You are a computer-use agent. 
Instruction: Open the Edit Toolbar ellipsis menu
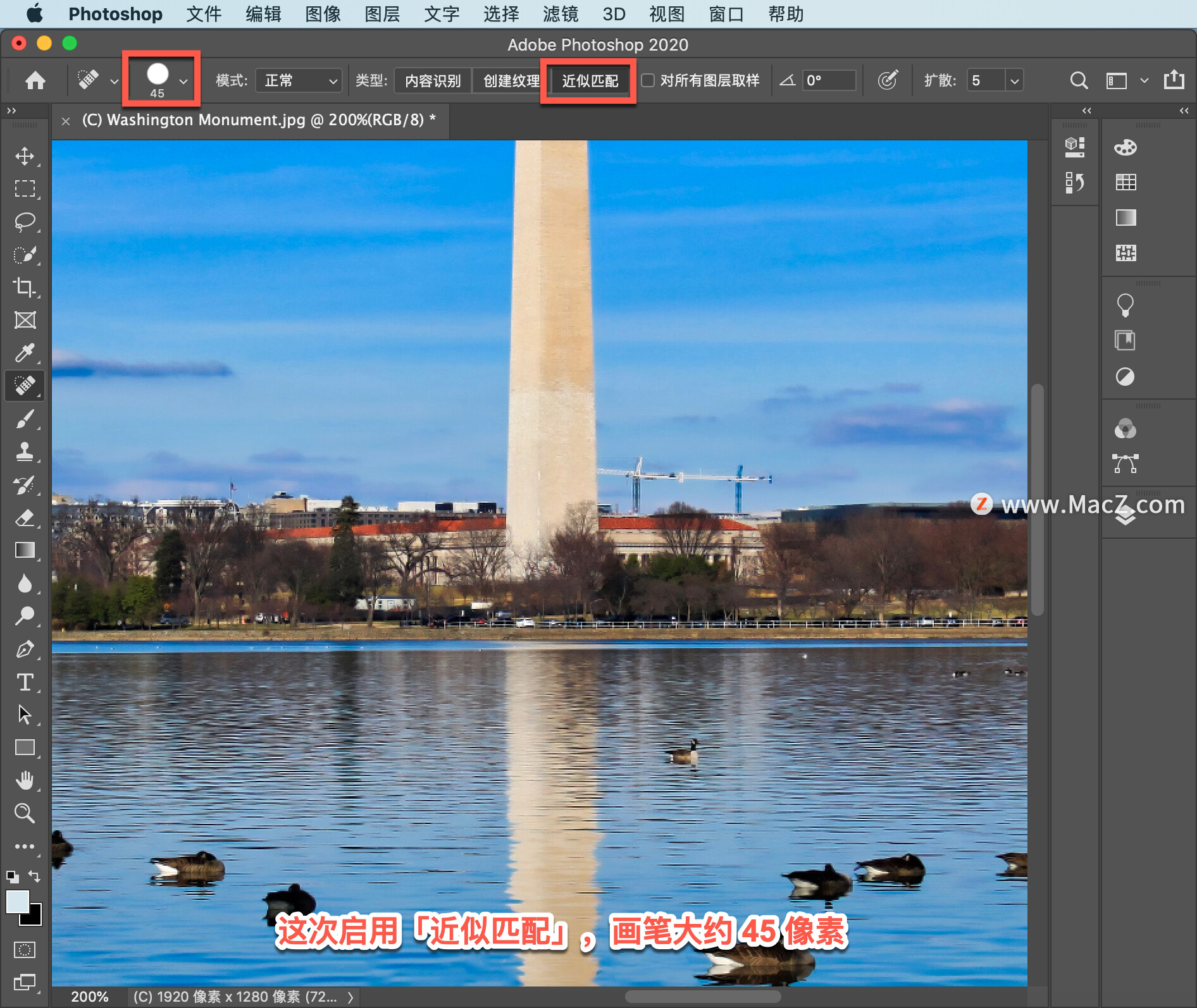pos(25,846)
